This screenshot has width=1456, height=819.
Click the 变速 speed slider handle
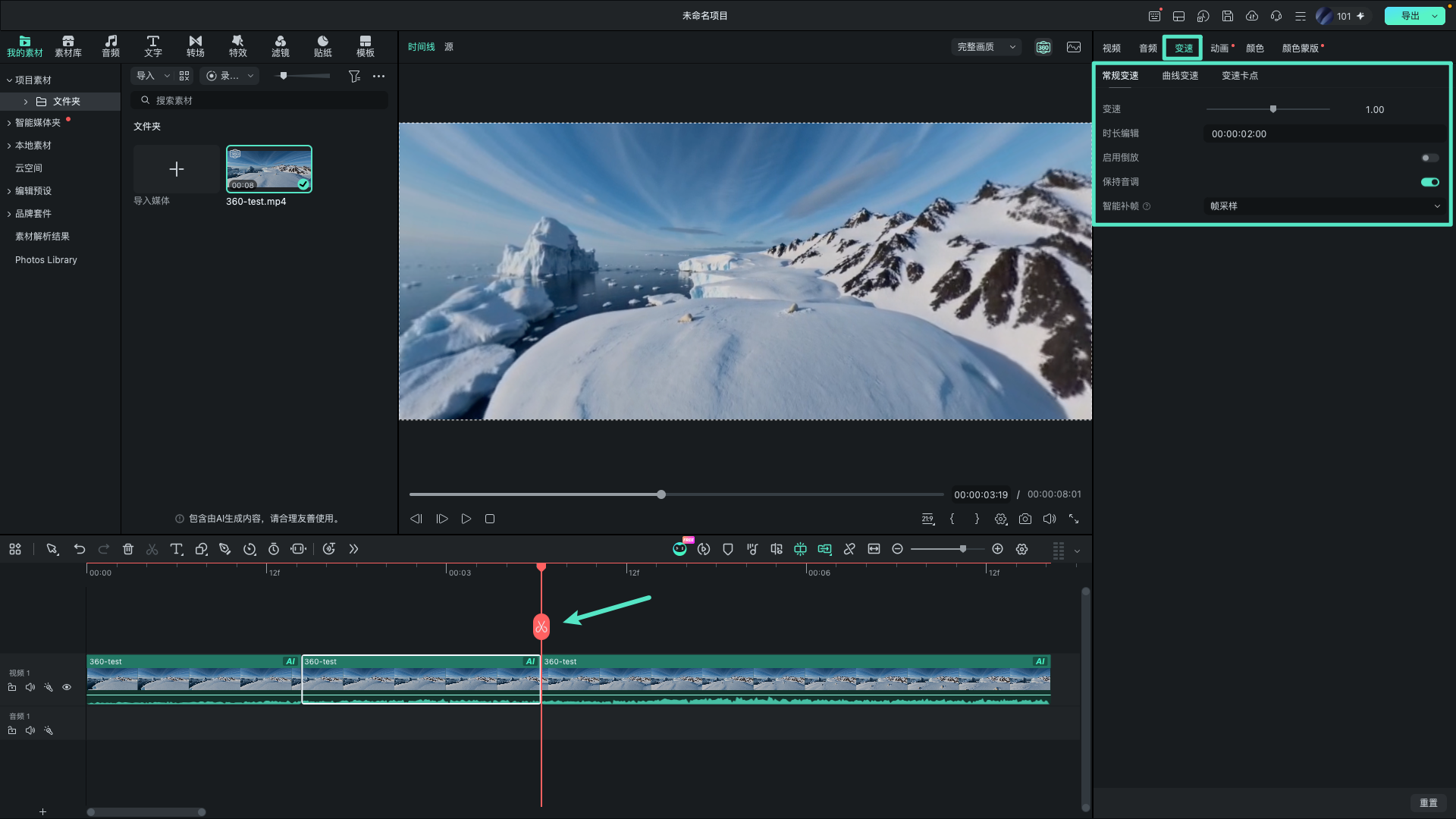pyautogui.click(x=1273, y=109)
